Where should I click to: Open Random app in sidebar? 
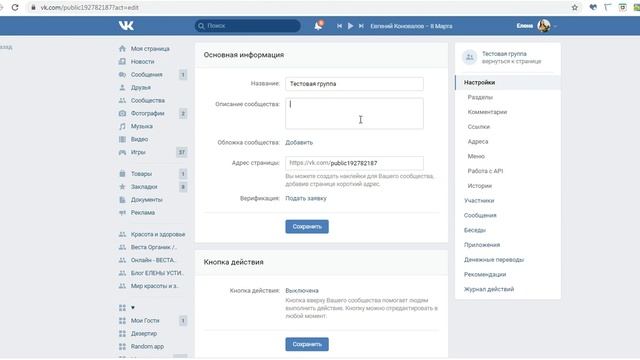pos(147,347)
